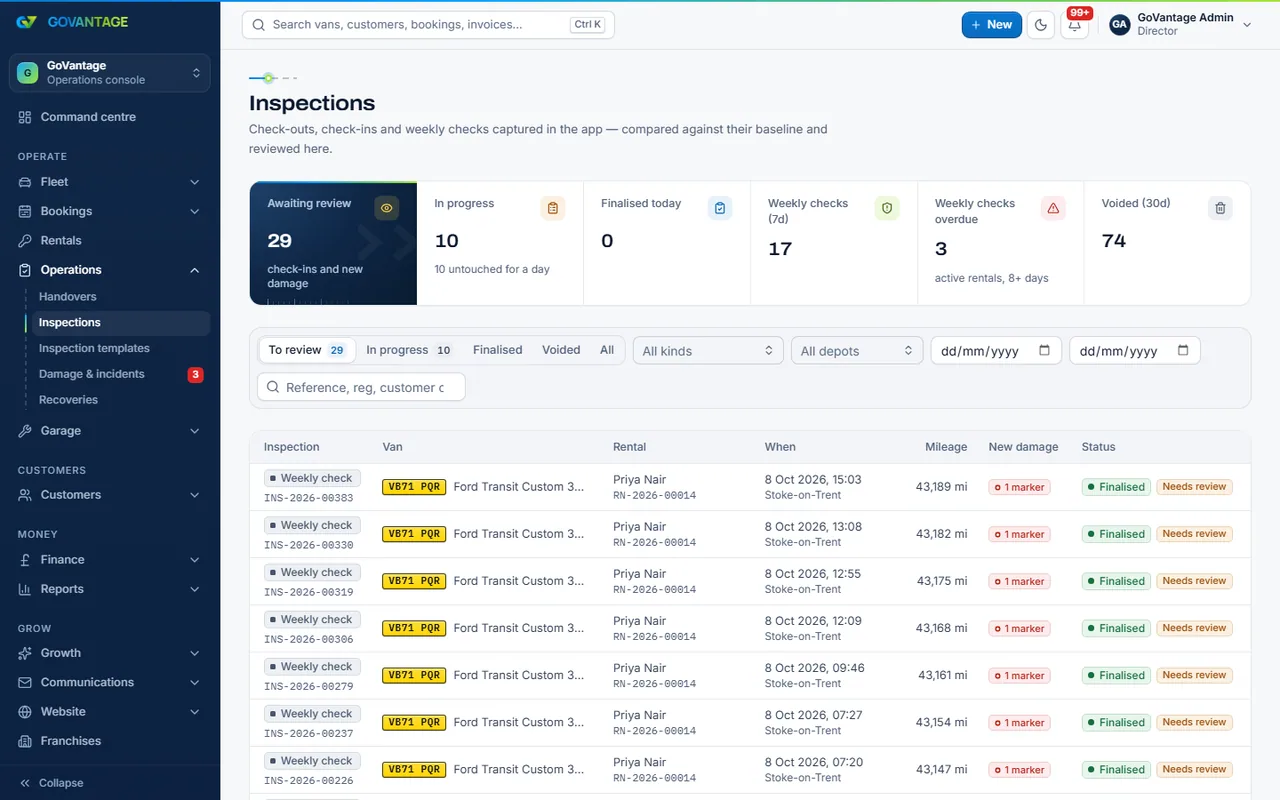
Task: Click the Weekly checks overdue warning icon
Action: click(x=1052, y=208)
